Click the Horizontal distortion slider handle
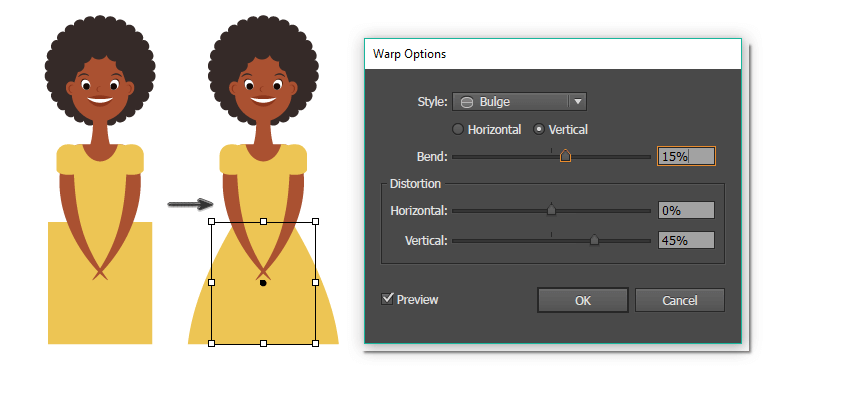The height and width of the screenshot is (397, 850). [x=551, y=210]
